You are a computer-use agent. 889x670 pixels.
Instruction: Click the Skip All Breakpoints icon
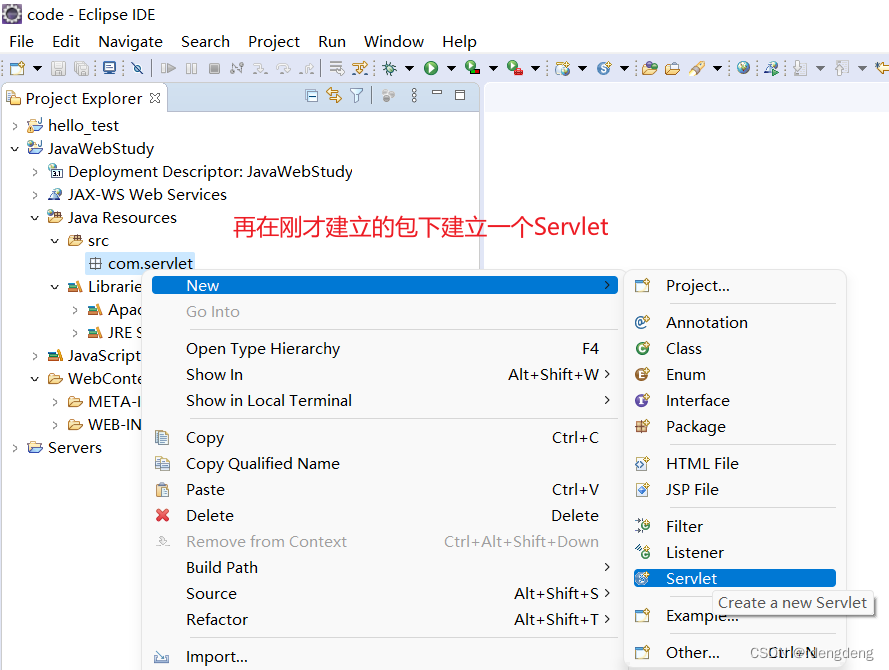pos(137,69)
